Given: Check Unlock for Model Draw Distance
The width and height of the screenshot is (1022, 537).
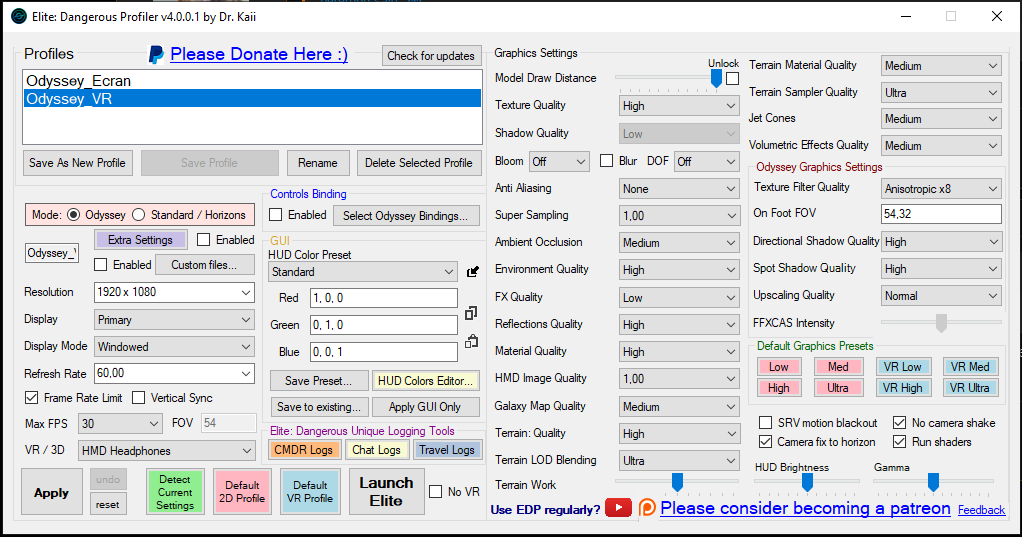Looking at the screenshot, I should 733,78.
